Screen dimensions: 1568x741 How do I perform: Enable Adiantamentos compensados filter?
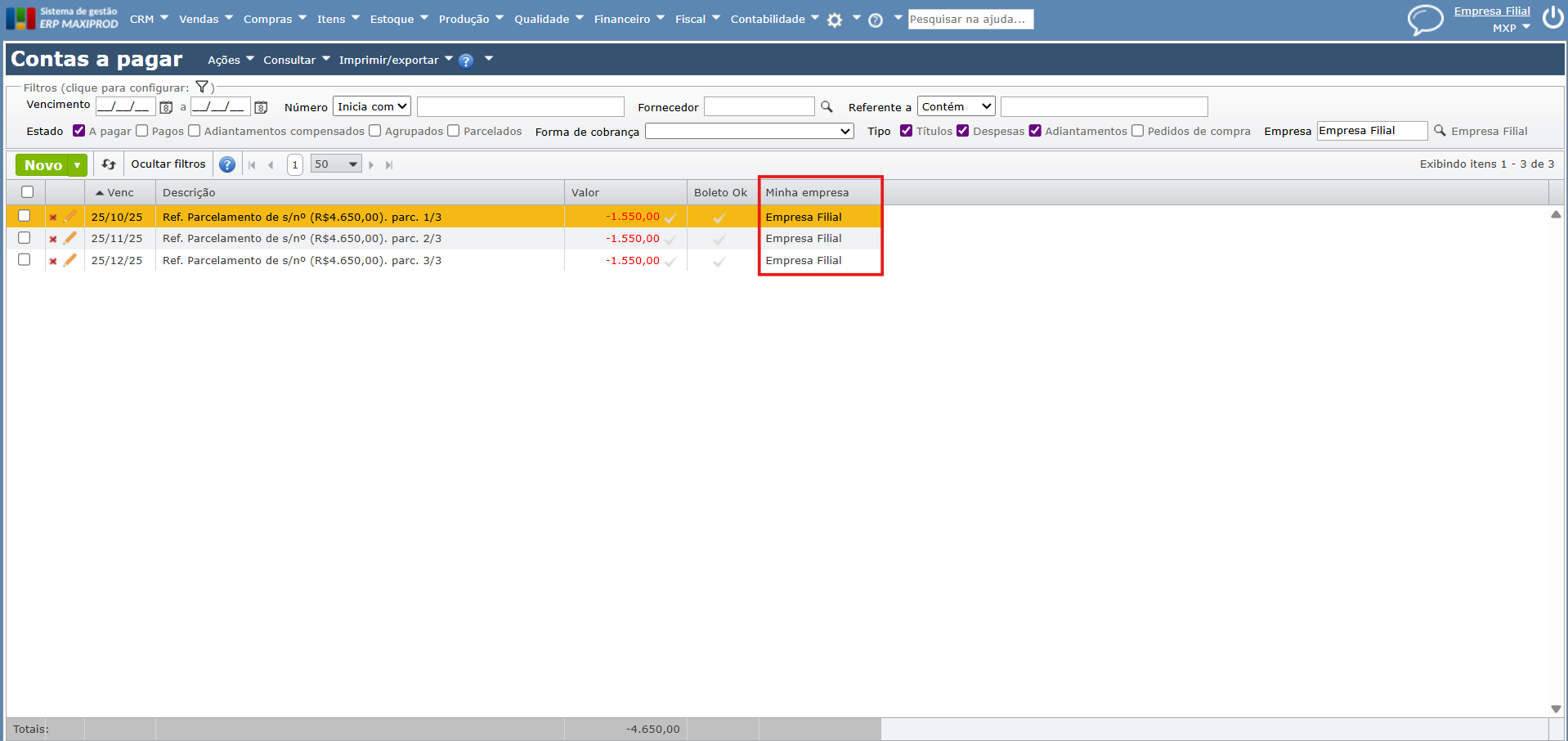pos(195,131)
